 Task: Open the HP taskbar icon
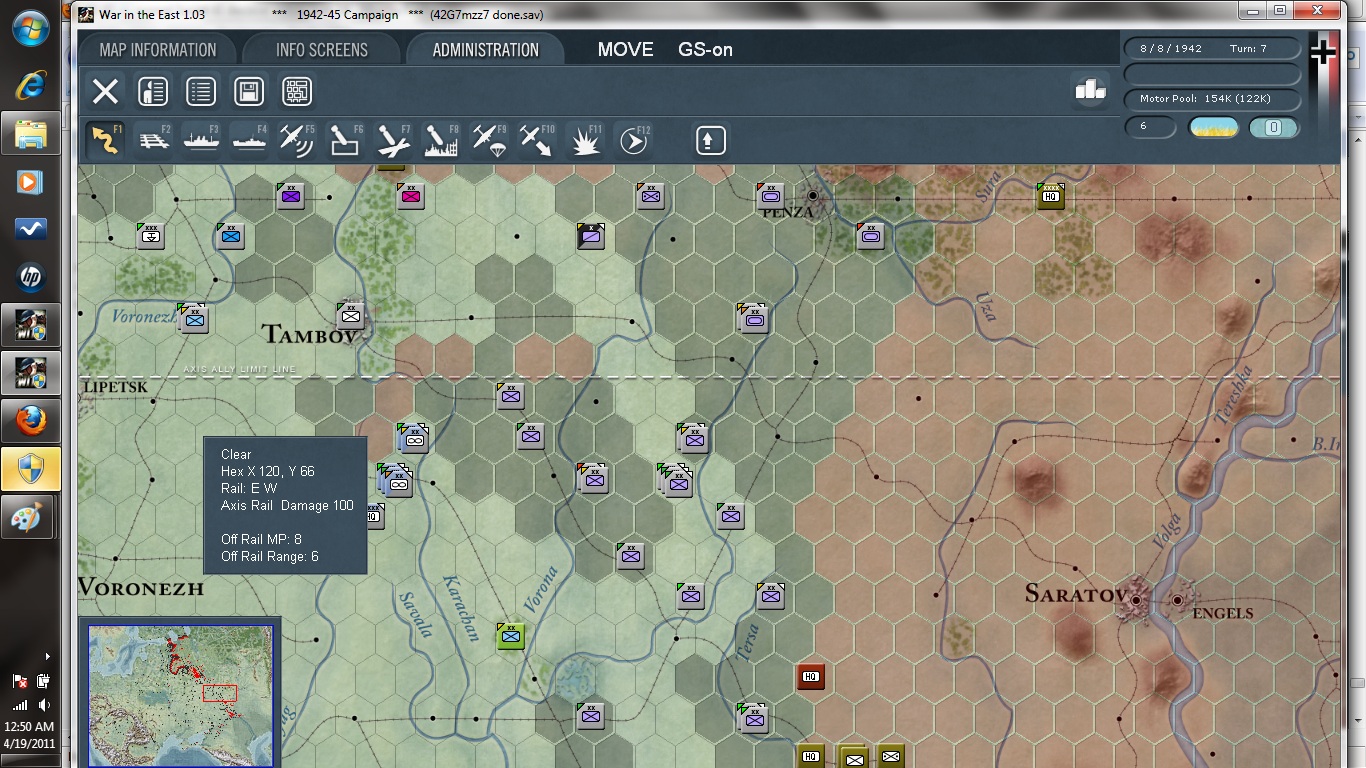coord(31,277)
